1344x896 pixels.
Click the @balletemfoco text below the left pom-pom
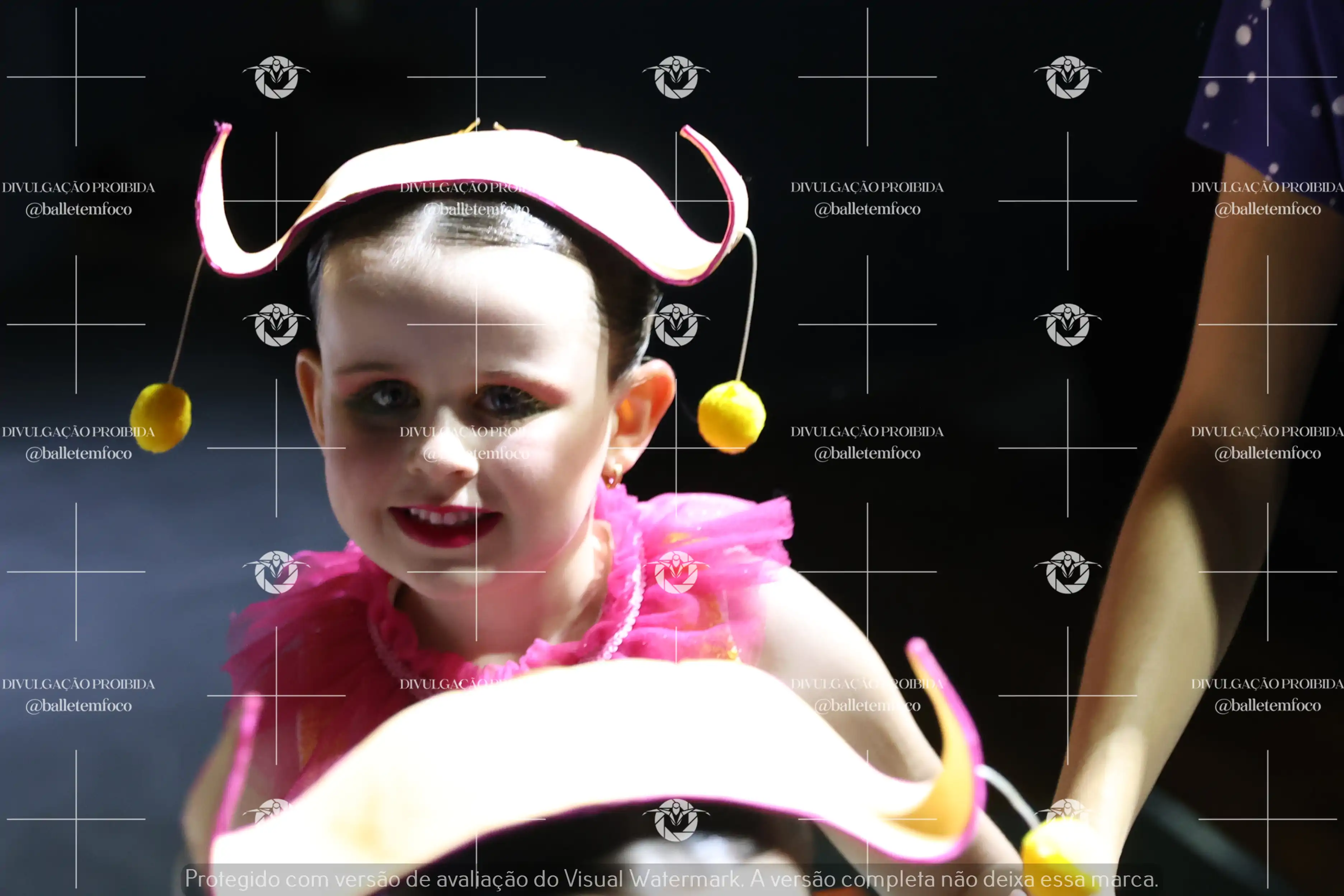[x=78, y=454]
